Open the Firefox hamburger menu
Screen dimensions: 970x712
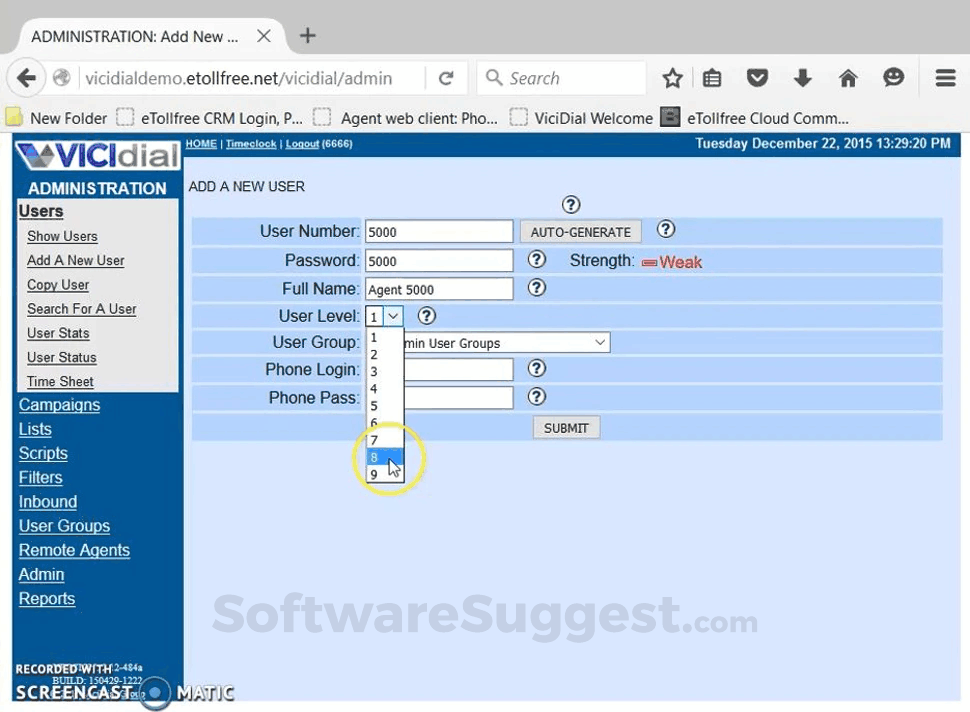click(x=944, y=78)
